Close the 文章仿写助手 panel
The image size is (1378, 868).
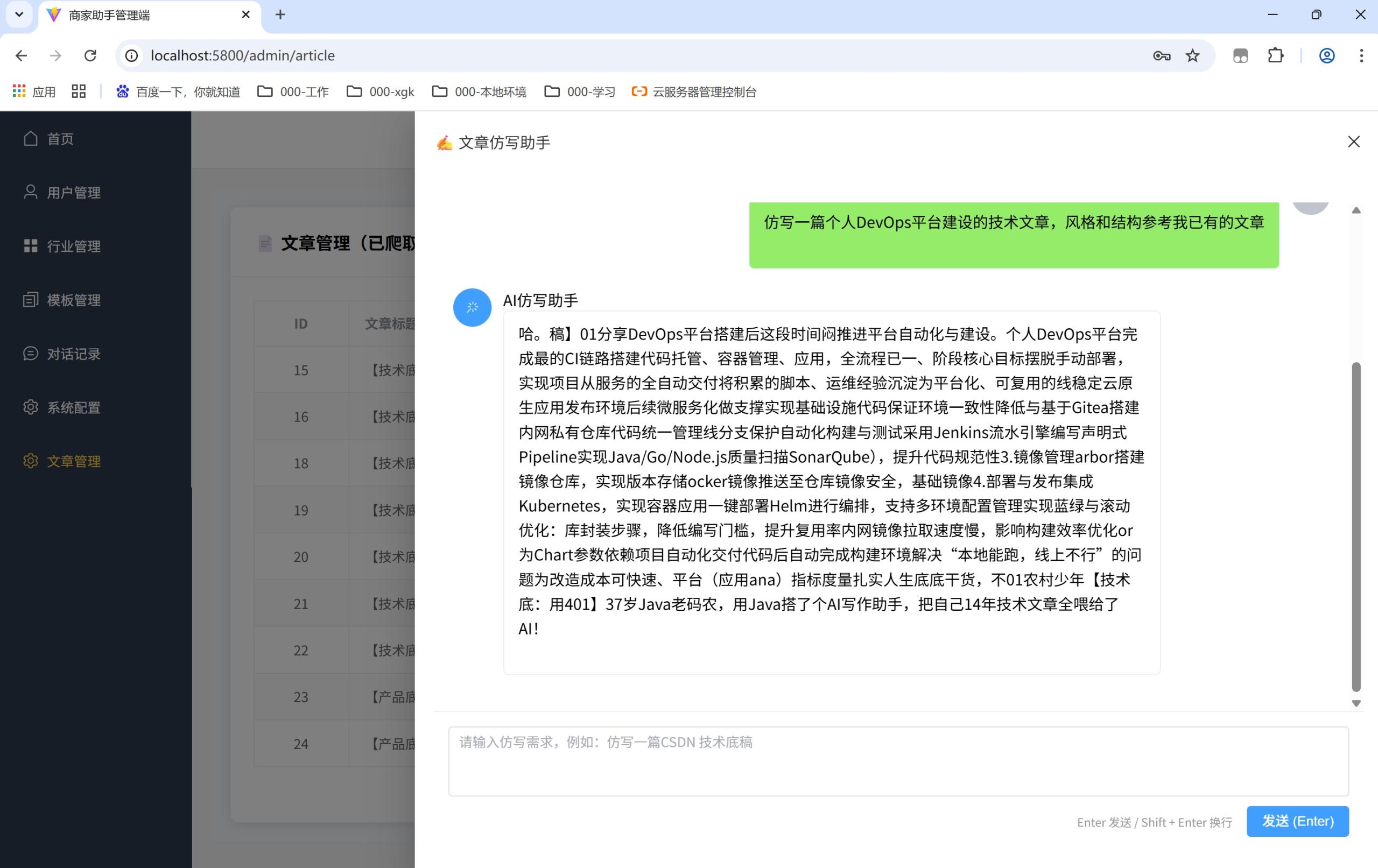(x=1353, y=142)
